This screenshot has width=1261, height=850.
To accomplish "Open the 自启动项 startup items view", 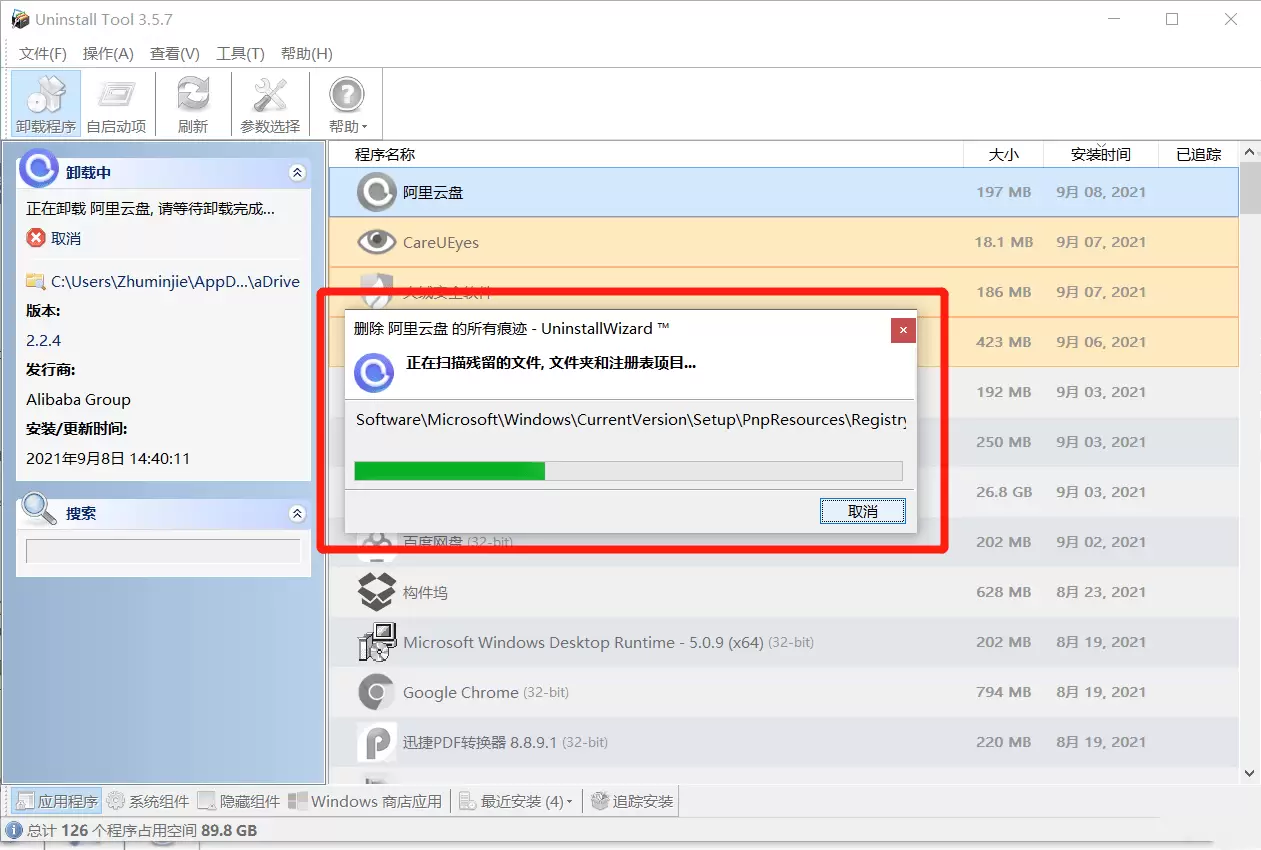I will pyautogui.click(x=116, y=104).
